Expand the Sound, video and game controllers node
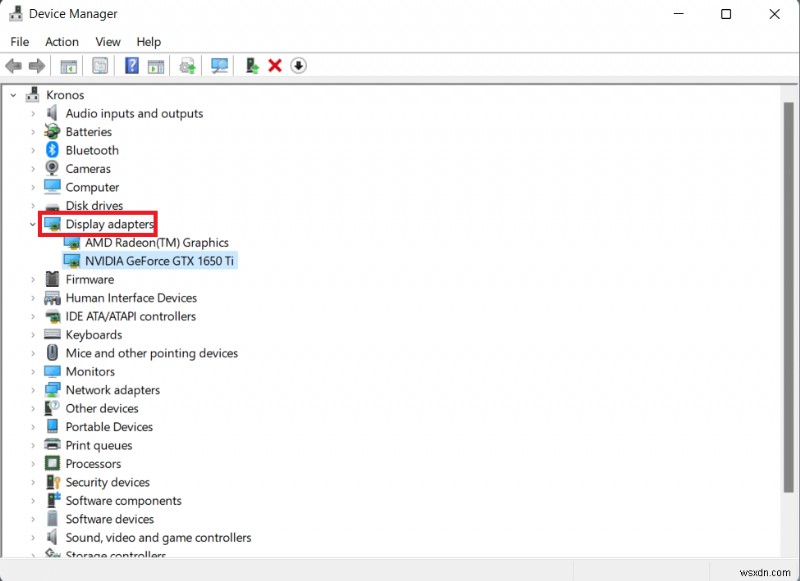 click(x=31, y=537)
